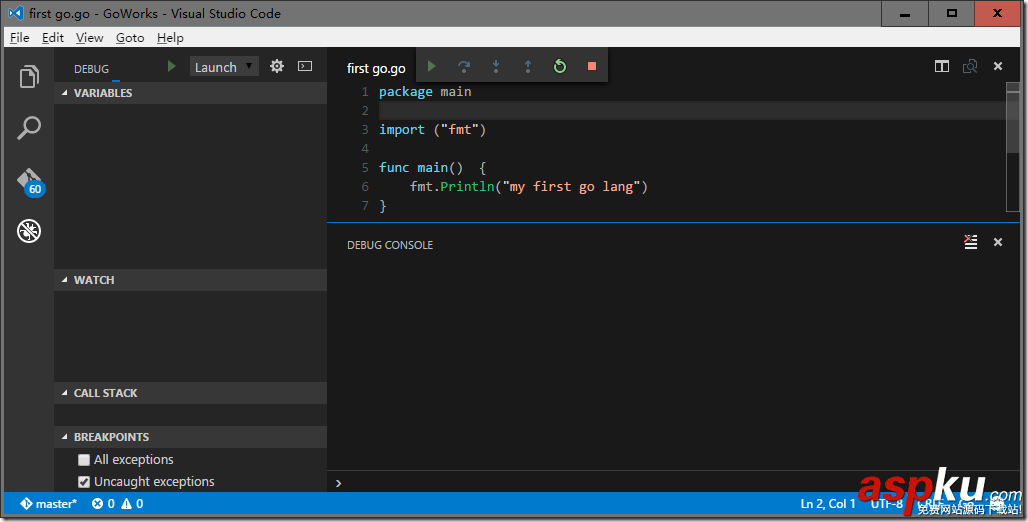Clear the debug console output
1028x522 pixels.
tap(970, 242)
